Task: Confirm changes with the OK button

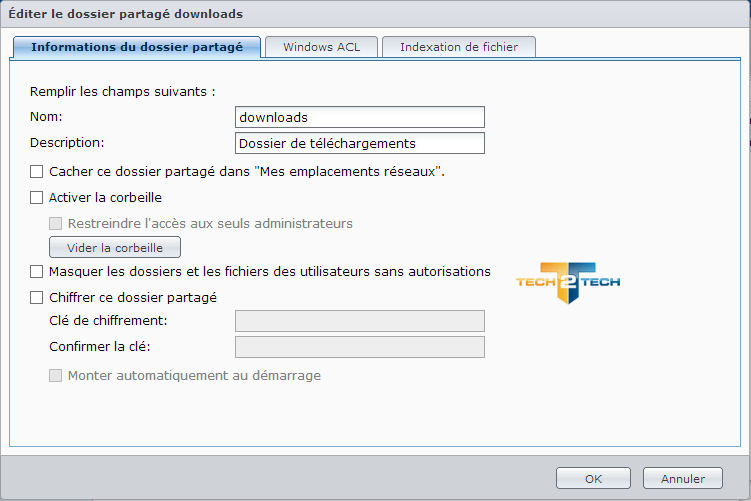Action: click(593, 478)
